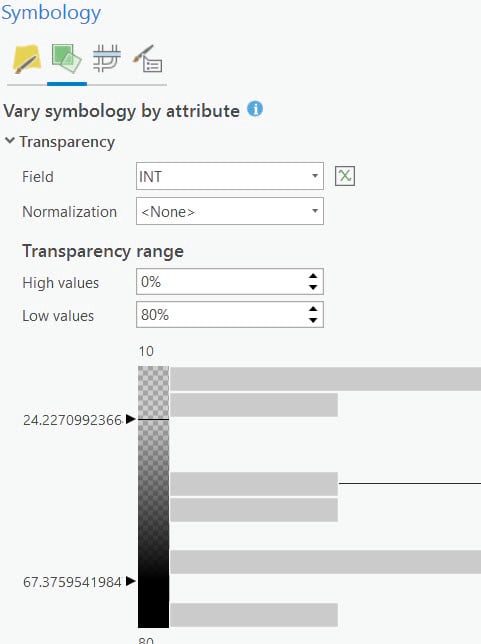The image size is (481, 644).
Task: Open the Display filters tab icon
Action: pos(148,59)
